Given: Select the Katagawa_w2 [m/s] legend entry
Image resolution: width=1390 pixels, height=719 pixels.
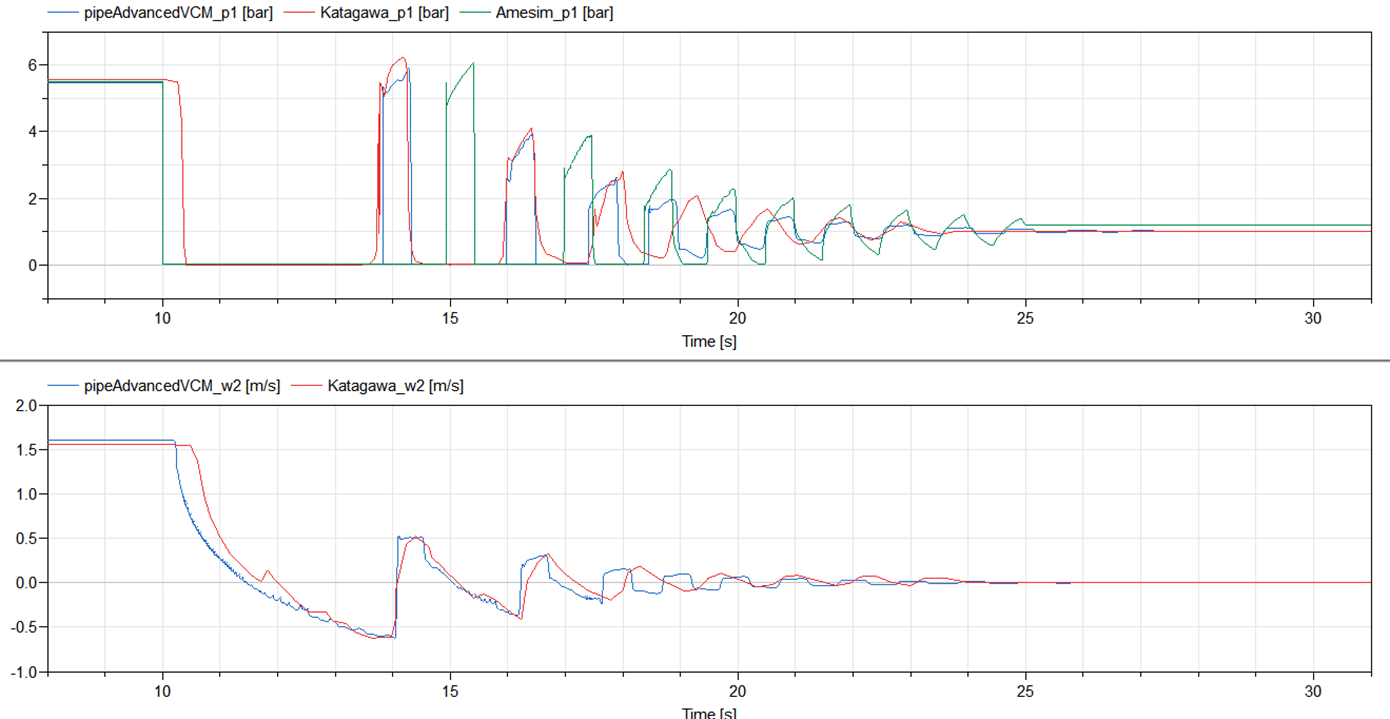Looking at the screenshot, I should 395,385.
